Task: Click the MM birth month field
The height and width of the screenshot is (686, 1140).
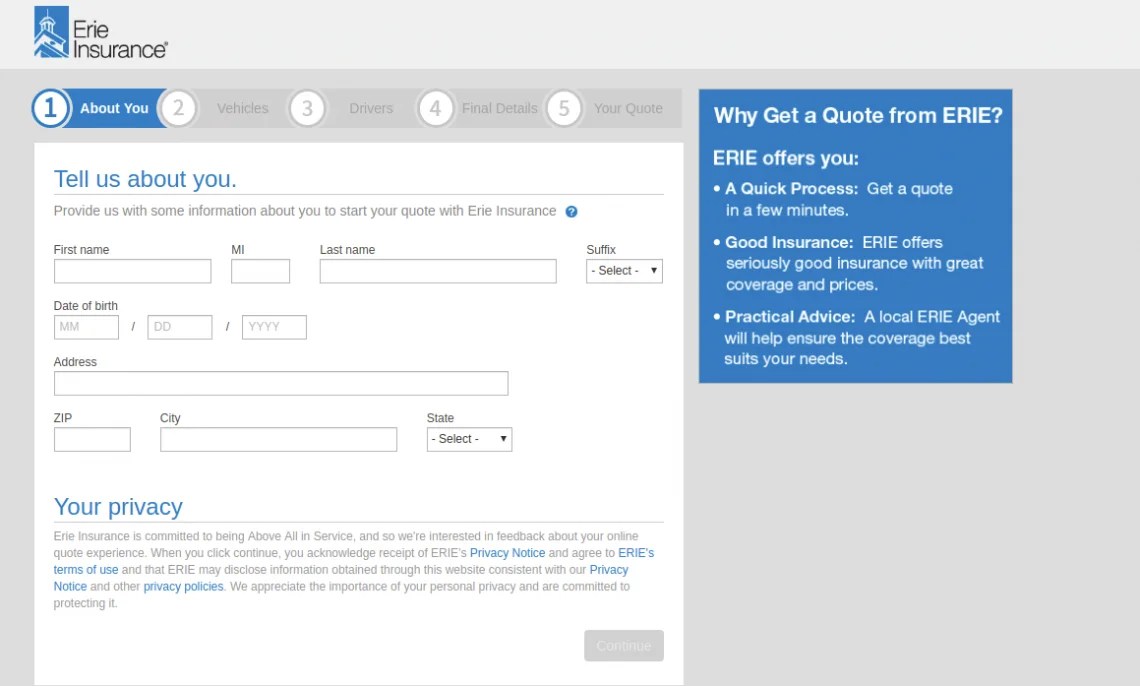Action: pos(85,326)
